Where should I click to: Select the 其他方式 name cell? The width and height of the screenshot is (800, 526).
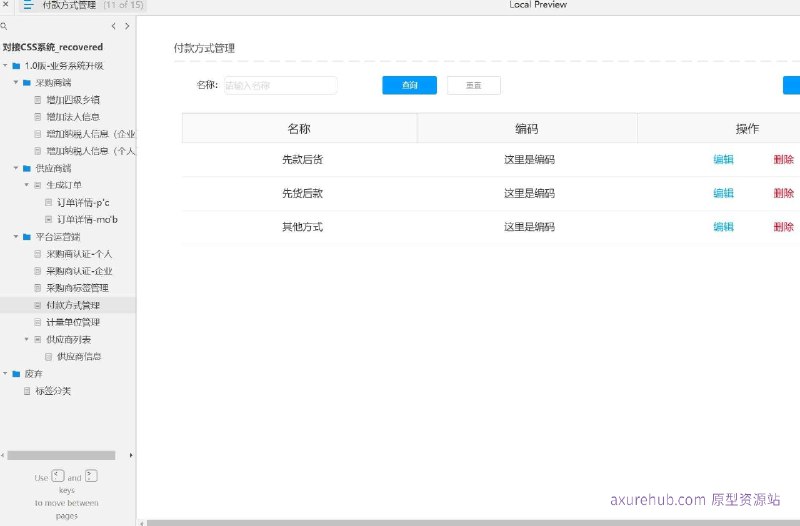tap(303, 227)
